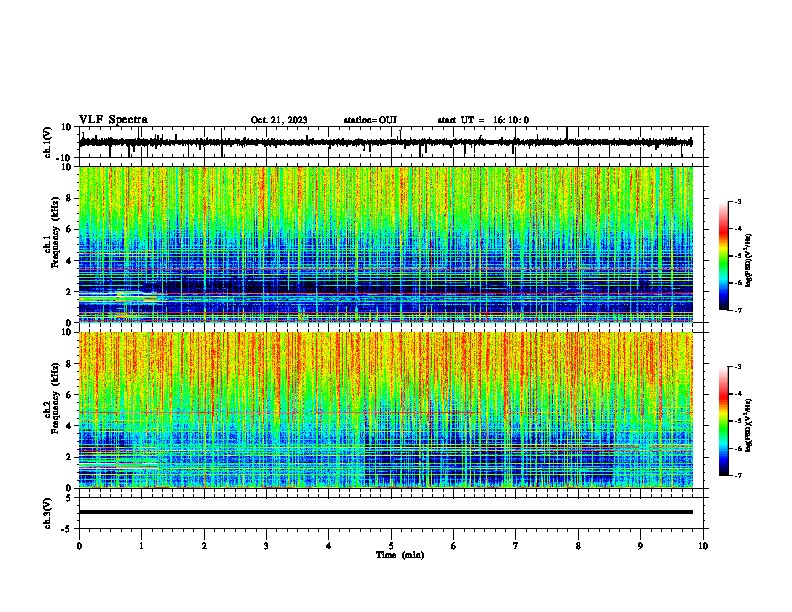Click tick label "0" on the time axis
Viewport: 792px width, 612px height.
[79, 546]
